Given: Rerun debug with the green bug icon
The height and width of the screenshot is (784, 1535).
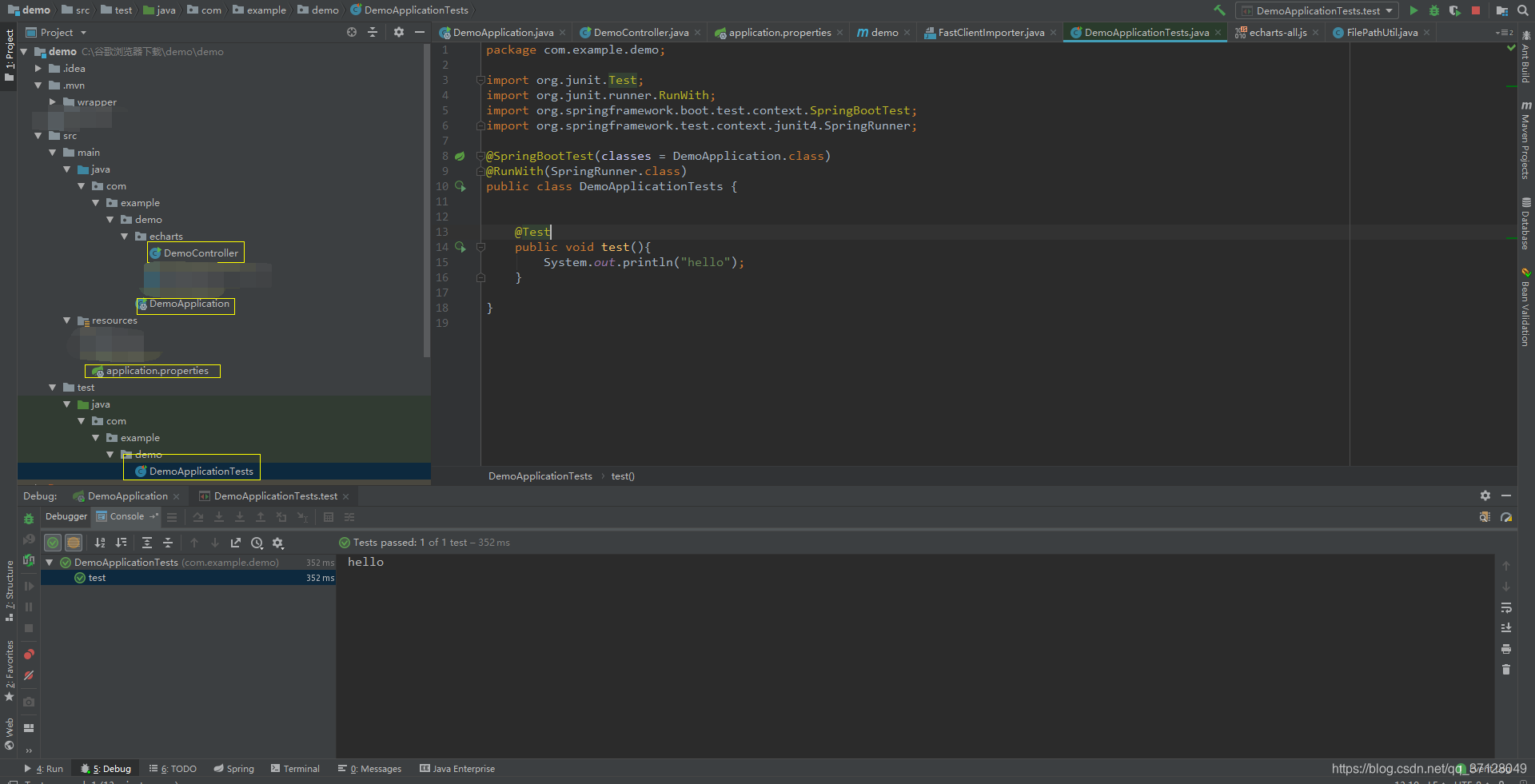Looking at the screenshot, I should 29,519.
